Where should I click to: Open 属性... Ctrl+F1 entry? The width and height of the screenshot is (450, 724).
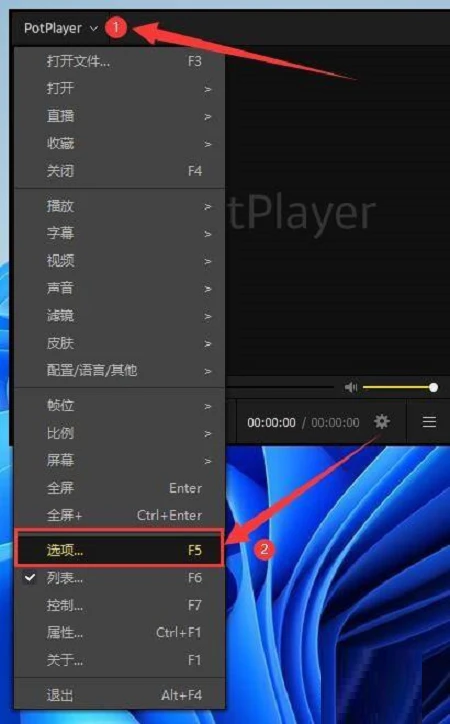click(x=120, y=632)
